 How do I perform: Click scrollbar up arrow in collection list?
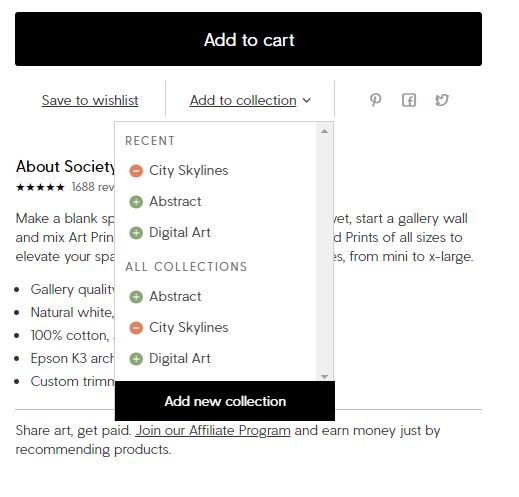[x=324, y=132]
